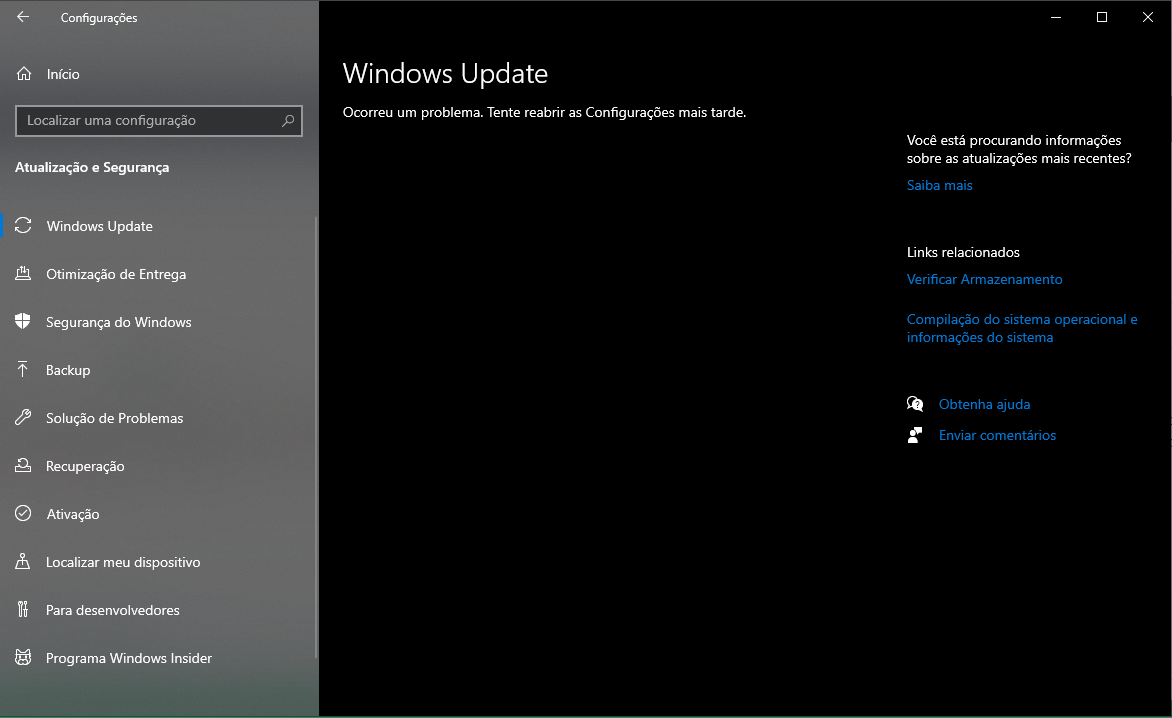
Task: Click the Solução de Problemas wrench icon
Action: pos(23,417)
